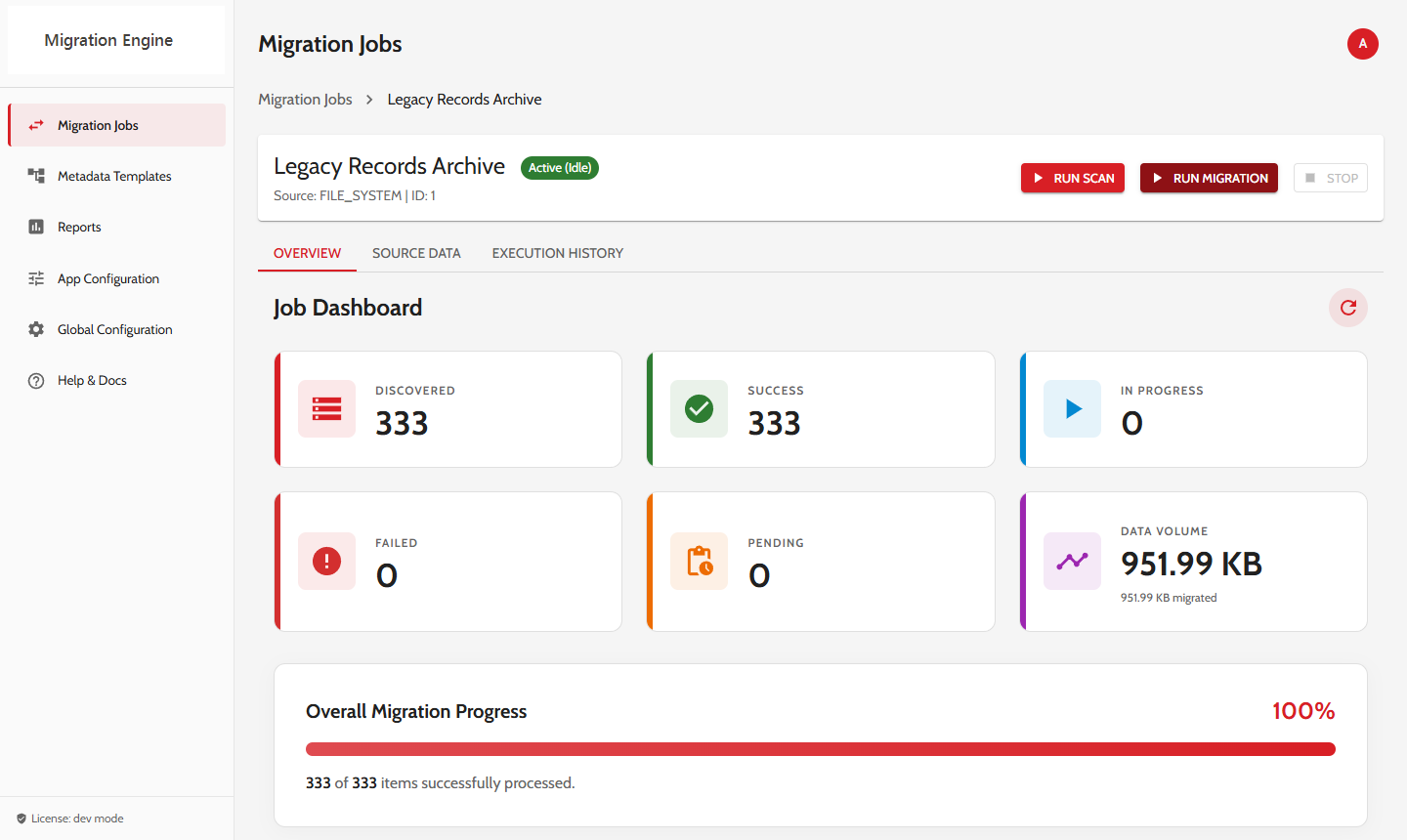Open the user avatar menu labeled A
This screenshot has height=840, width=1407.
[x=1362, y=44]
